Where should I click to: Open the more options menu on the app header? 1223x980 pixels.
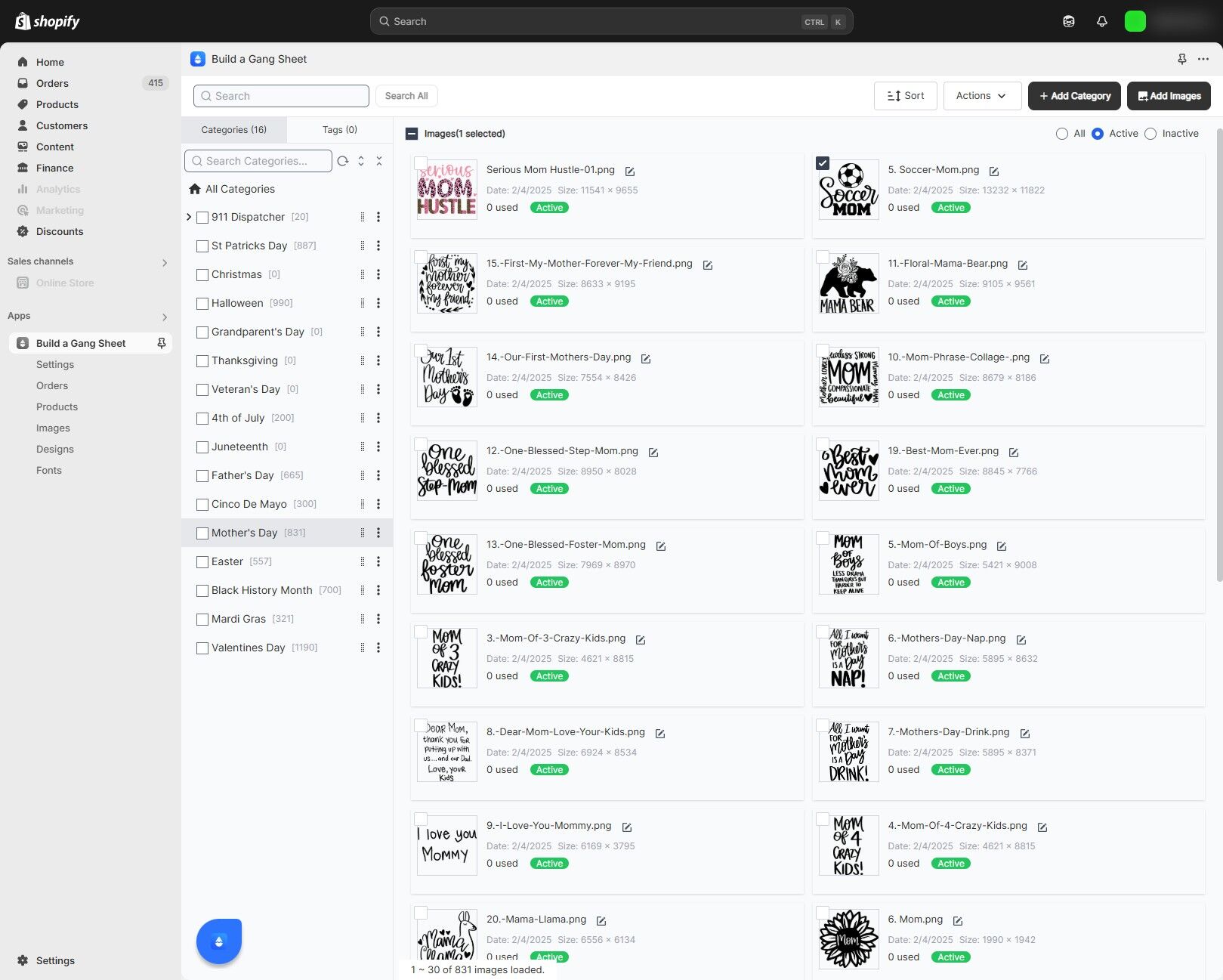1203,59
